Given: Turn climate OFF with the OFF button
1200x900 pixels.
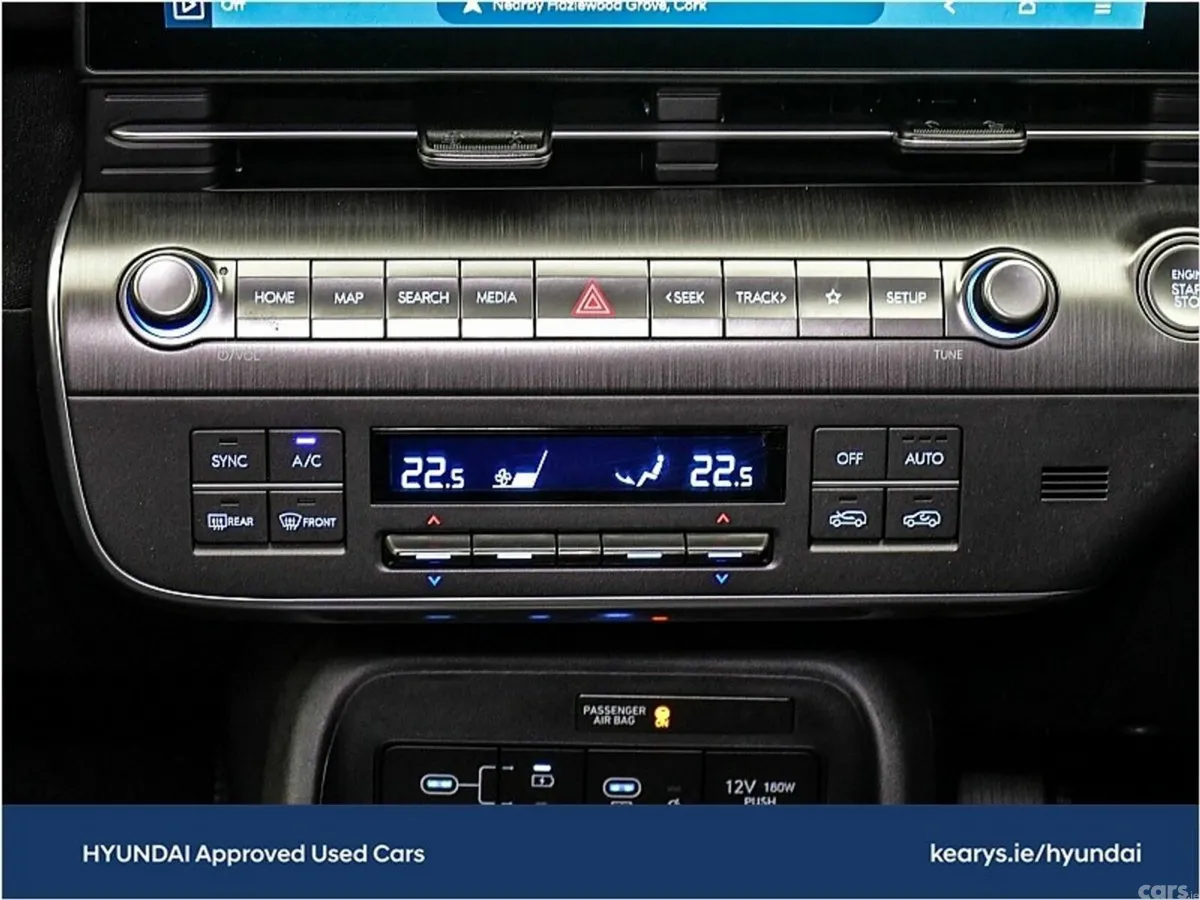Looking at the screenshot, I should click(849, 456).
